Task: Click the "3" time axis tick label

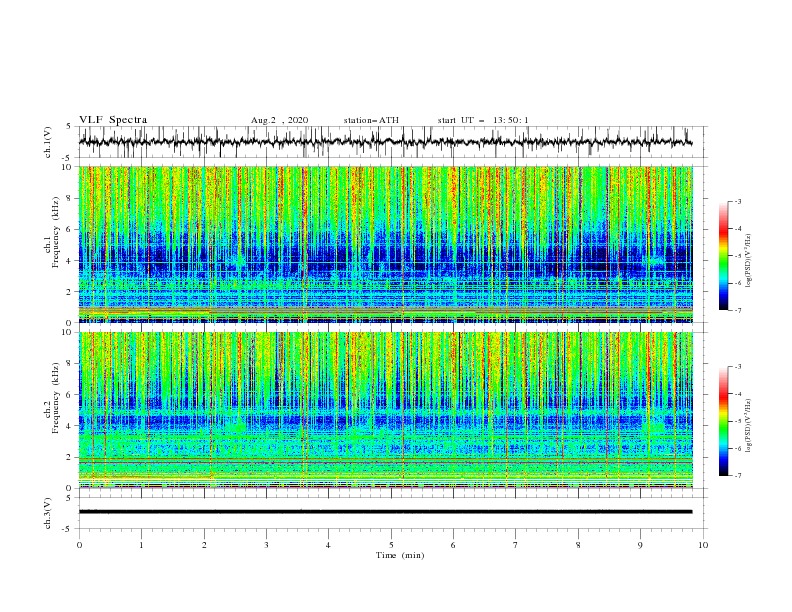Action: (266, 545)
